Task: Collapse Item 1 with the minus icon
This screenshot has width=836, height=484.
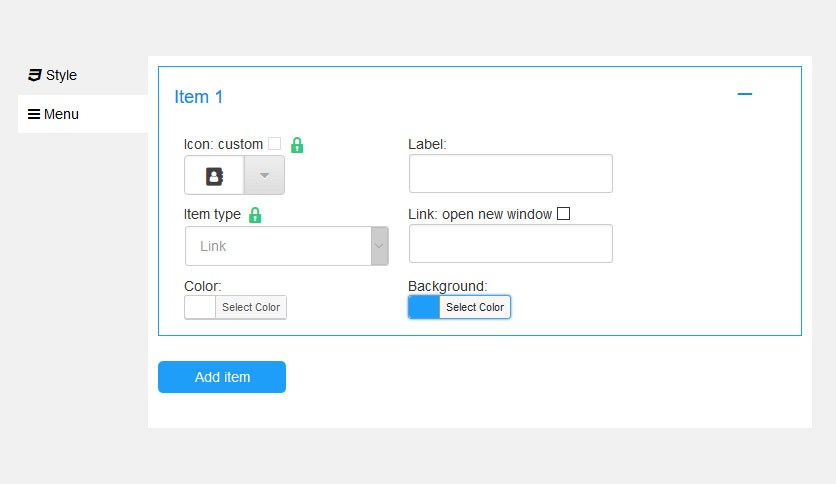Action: point(745,94)
